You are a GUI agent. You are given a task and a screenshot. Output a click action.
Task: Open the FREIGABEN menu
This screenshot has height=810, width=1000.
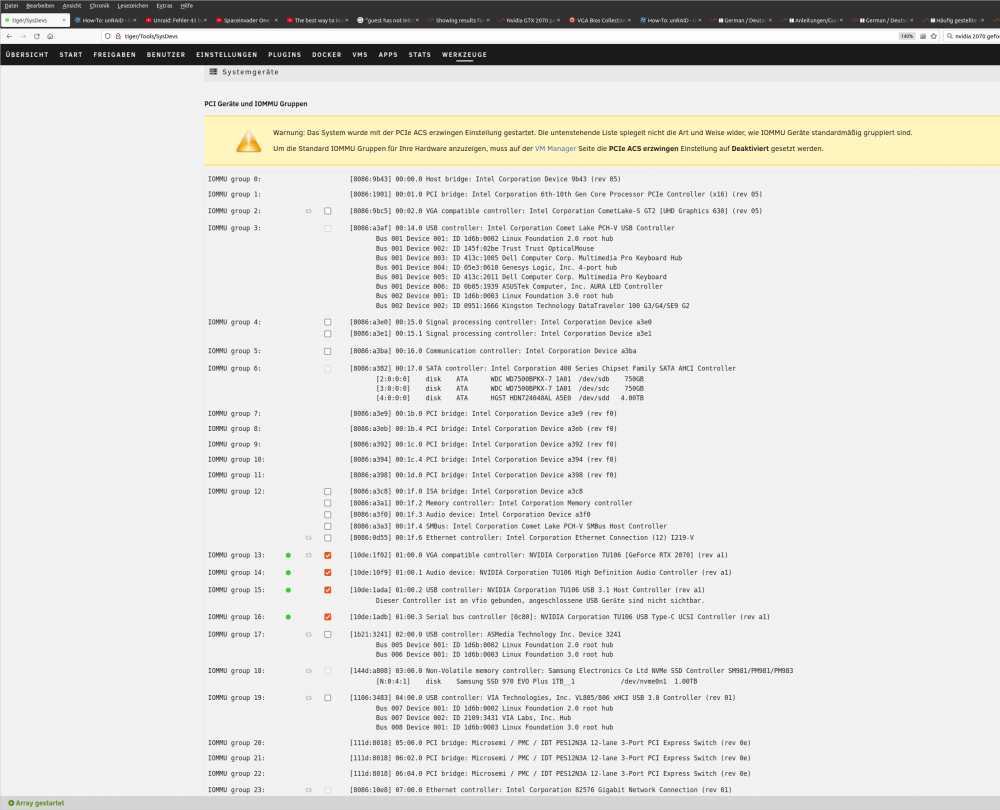click(115, 55)
